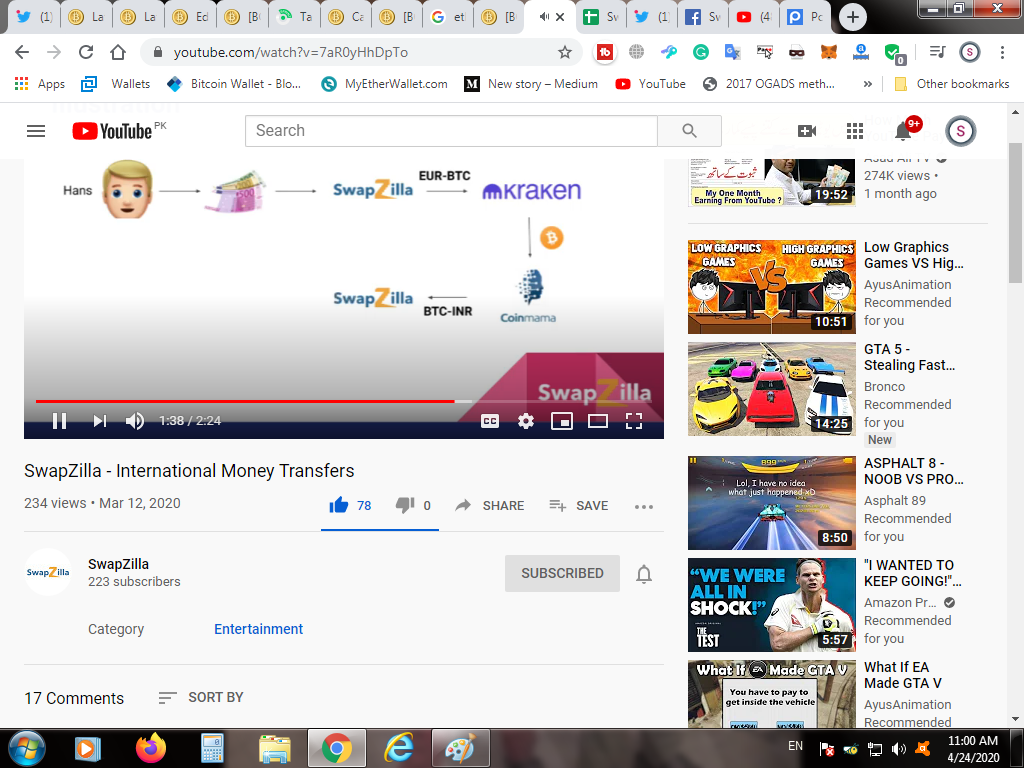Open the taskbar volume speaker icon

pyautogui.click(x=899, y=749)
